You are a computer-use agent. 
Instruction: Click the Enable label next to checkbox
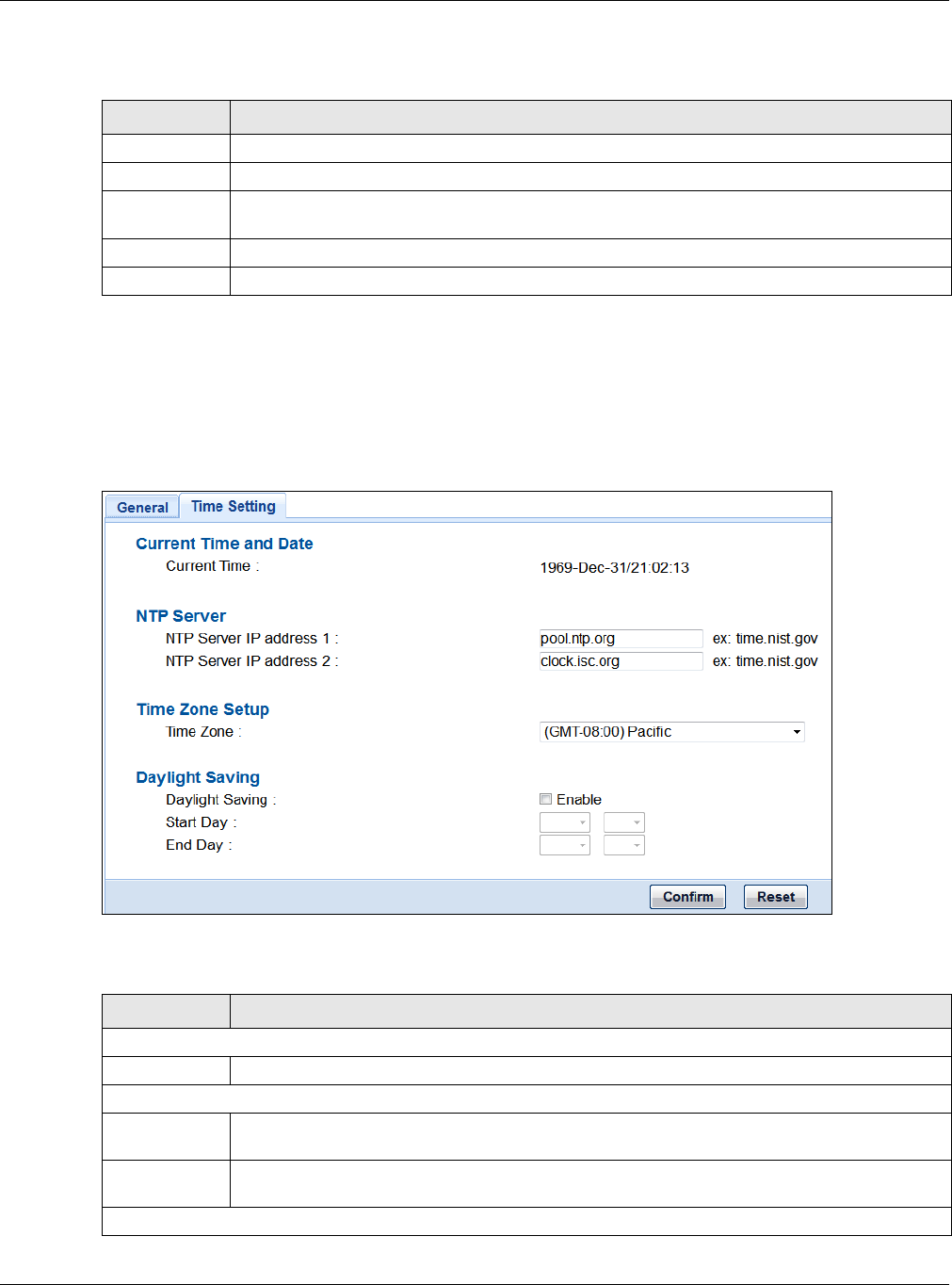click(579, 799)
